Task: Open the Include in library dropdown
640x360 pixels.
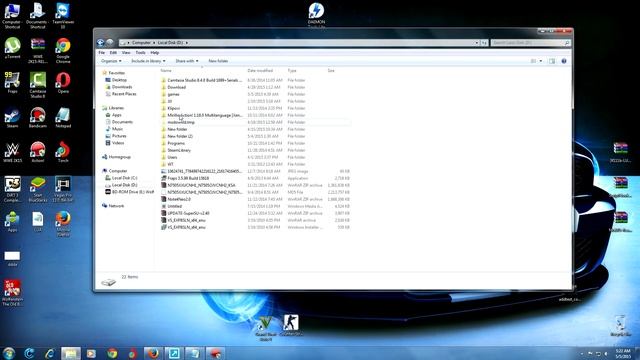Action: [148, 61]
